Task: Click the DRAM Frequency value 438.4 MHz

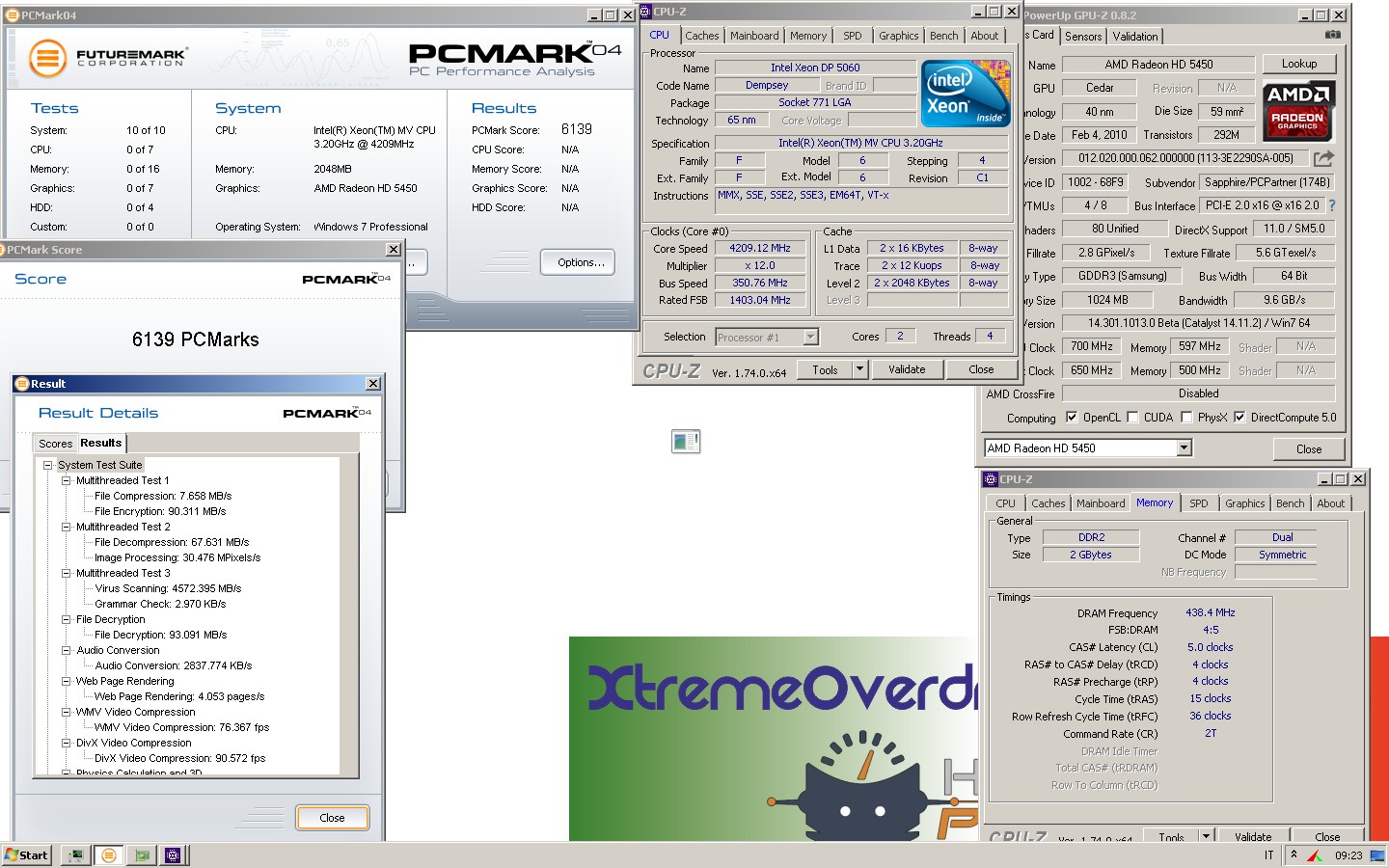Action: [1211, 612]
